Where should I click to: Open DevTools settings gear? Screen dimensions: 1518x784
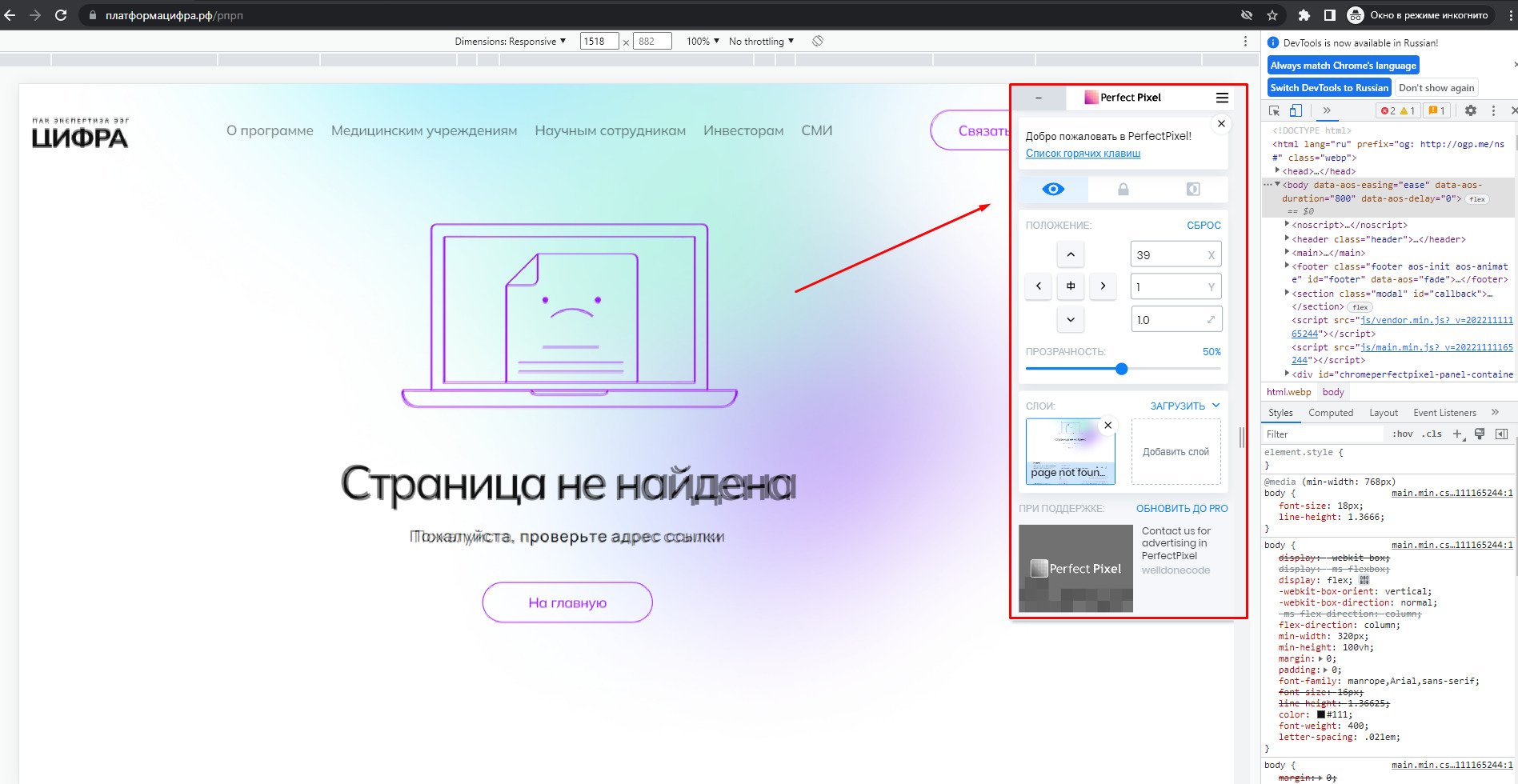tap(1470, 110)
